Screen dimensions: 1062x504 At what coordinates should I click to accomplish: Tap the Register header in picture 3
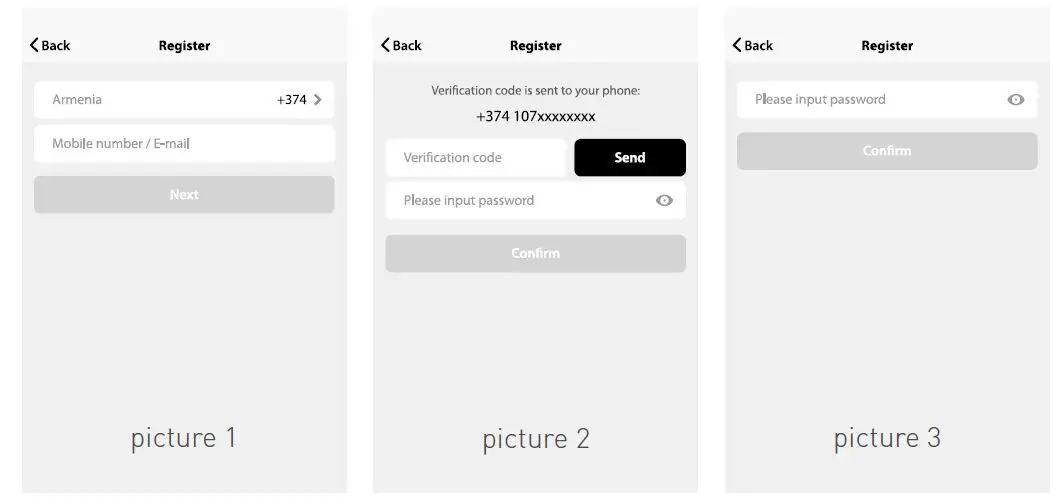coord(887,45)
